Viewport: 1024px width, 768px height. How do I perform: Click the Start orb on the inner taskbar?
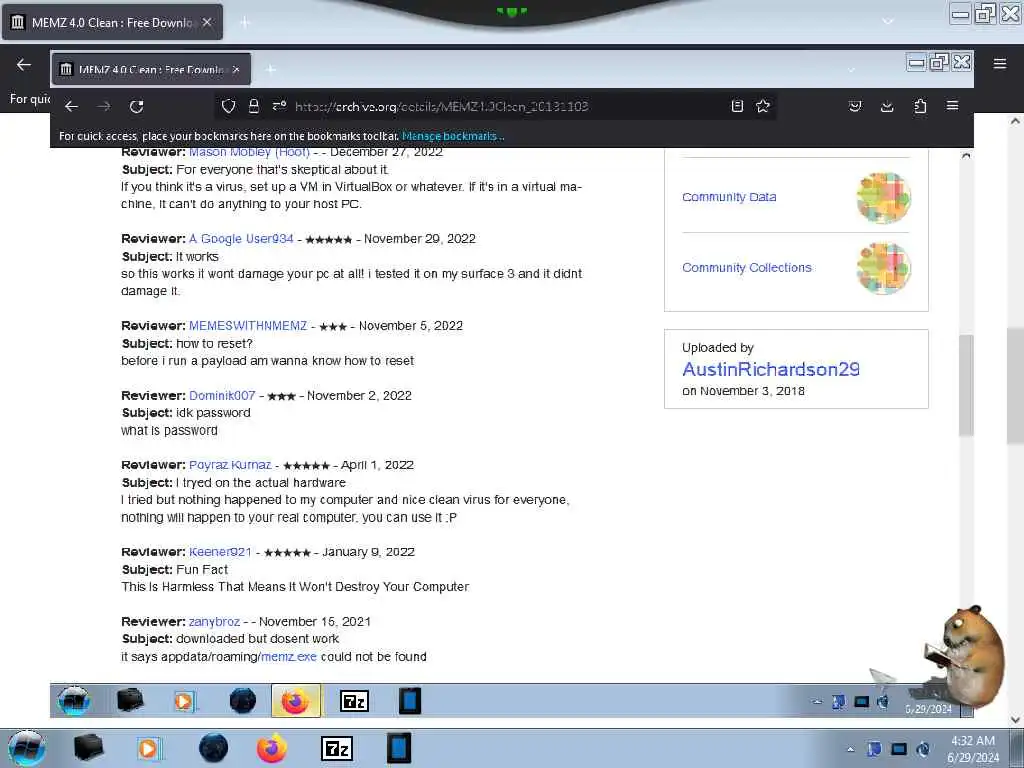click(73, 701)
